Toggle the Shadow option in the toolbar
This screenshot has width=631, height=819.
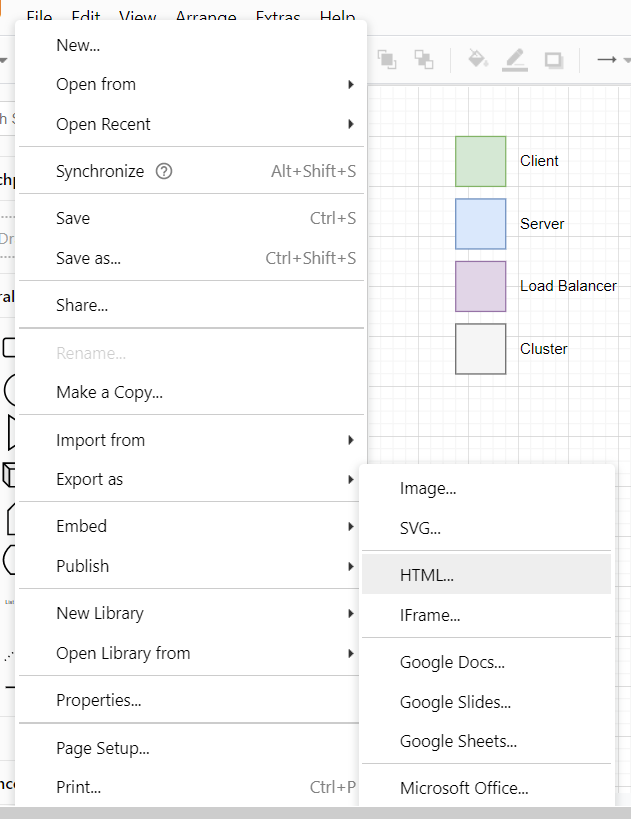553,60
